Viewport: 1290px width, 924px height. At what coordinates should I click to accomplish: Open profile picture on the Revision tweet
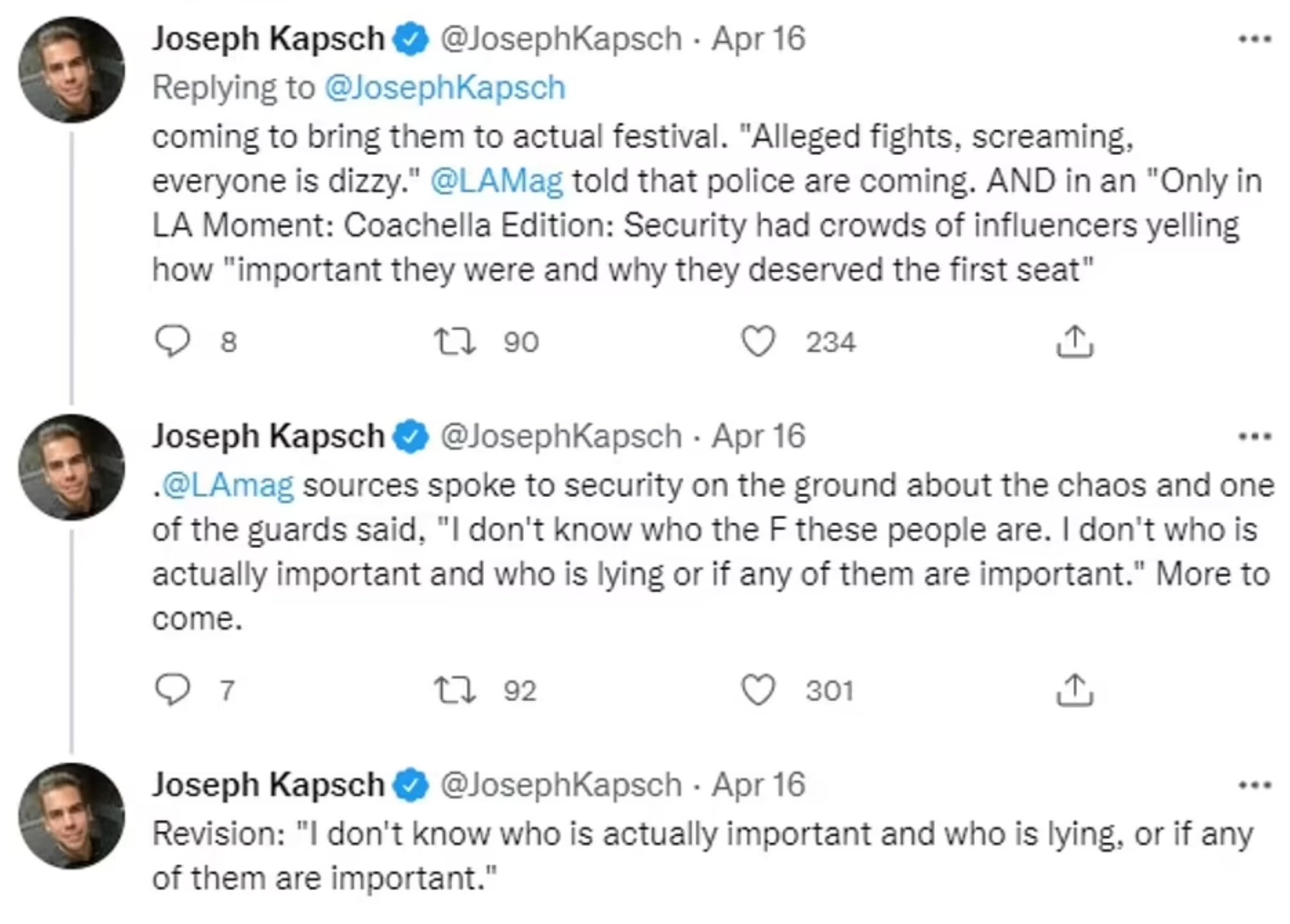72,815
